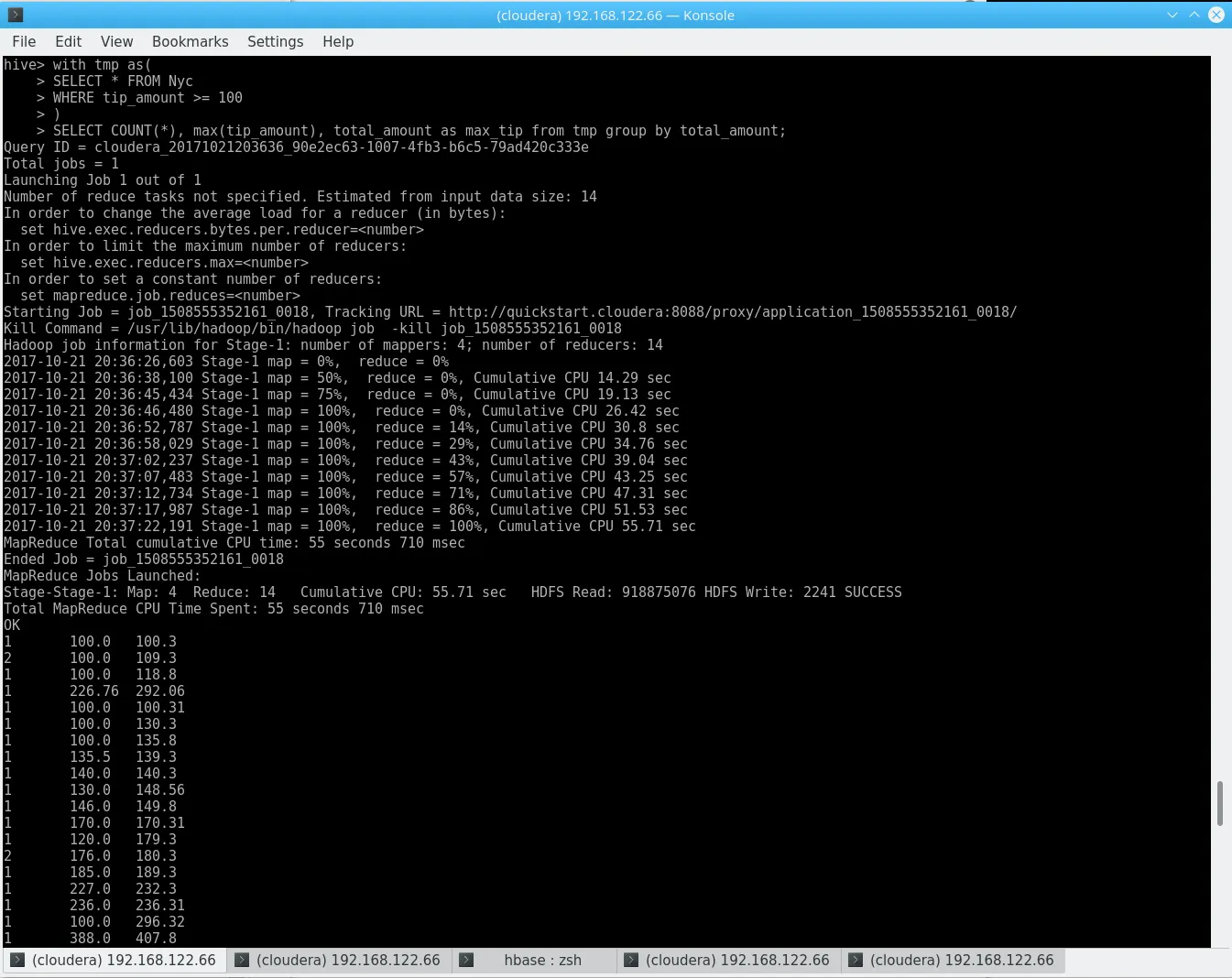Screen dimensions: 1232x978
Task: Click the terminal scrollbar handle
Action: click(x=1219, y=803)
